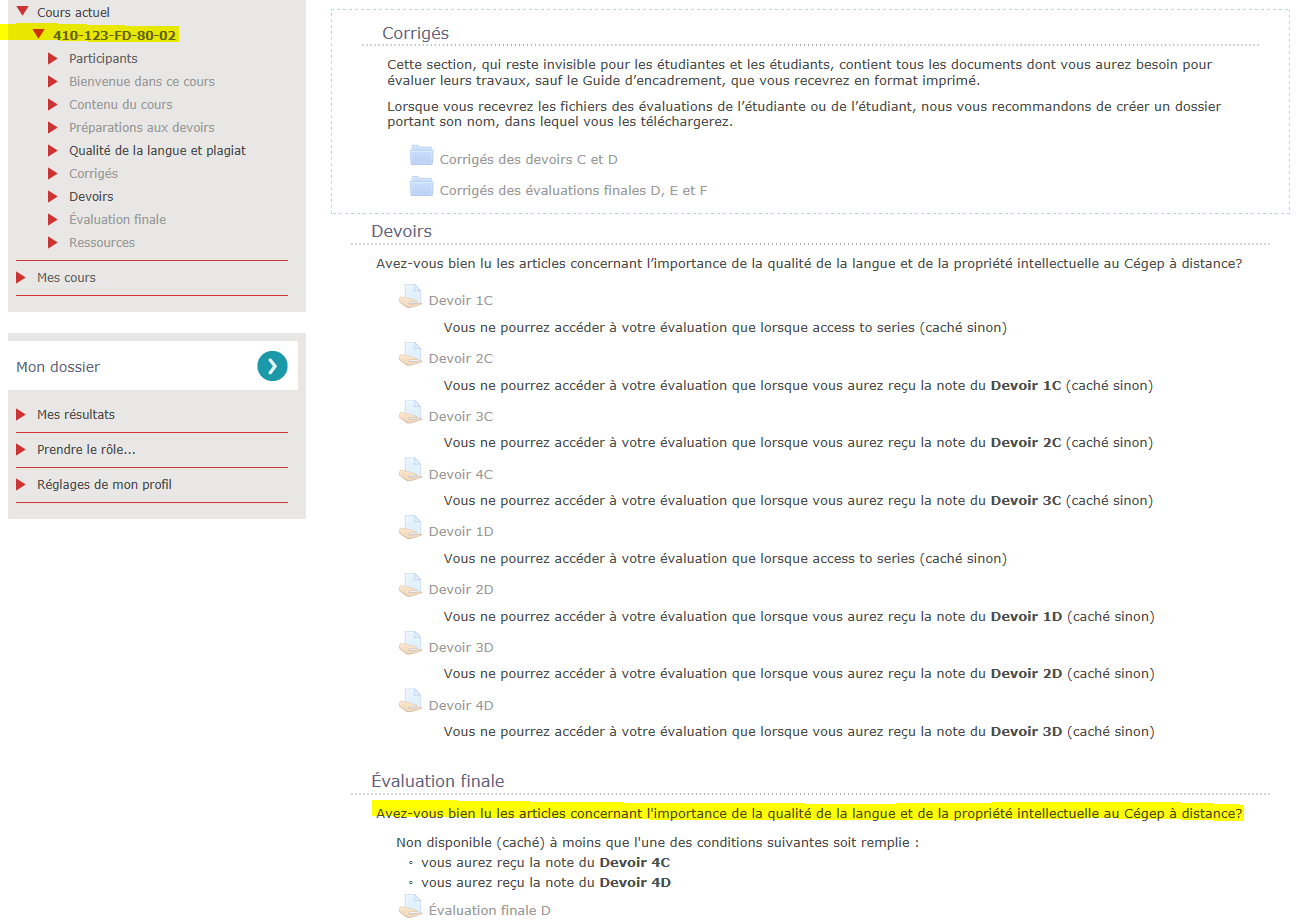Open the Devoir 2D link
The image size is (1304, 921).
pos(460,590)
